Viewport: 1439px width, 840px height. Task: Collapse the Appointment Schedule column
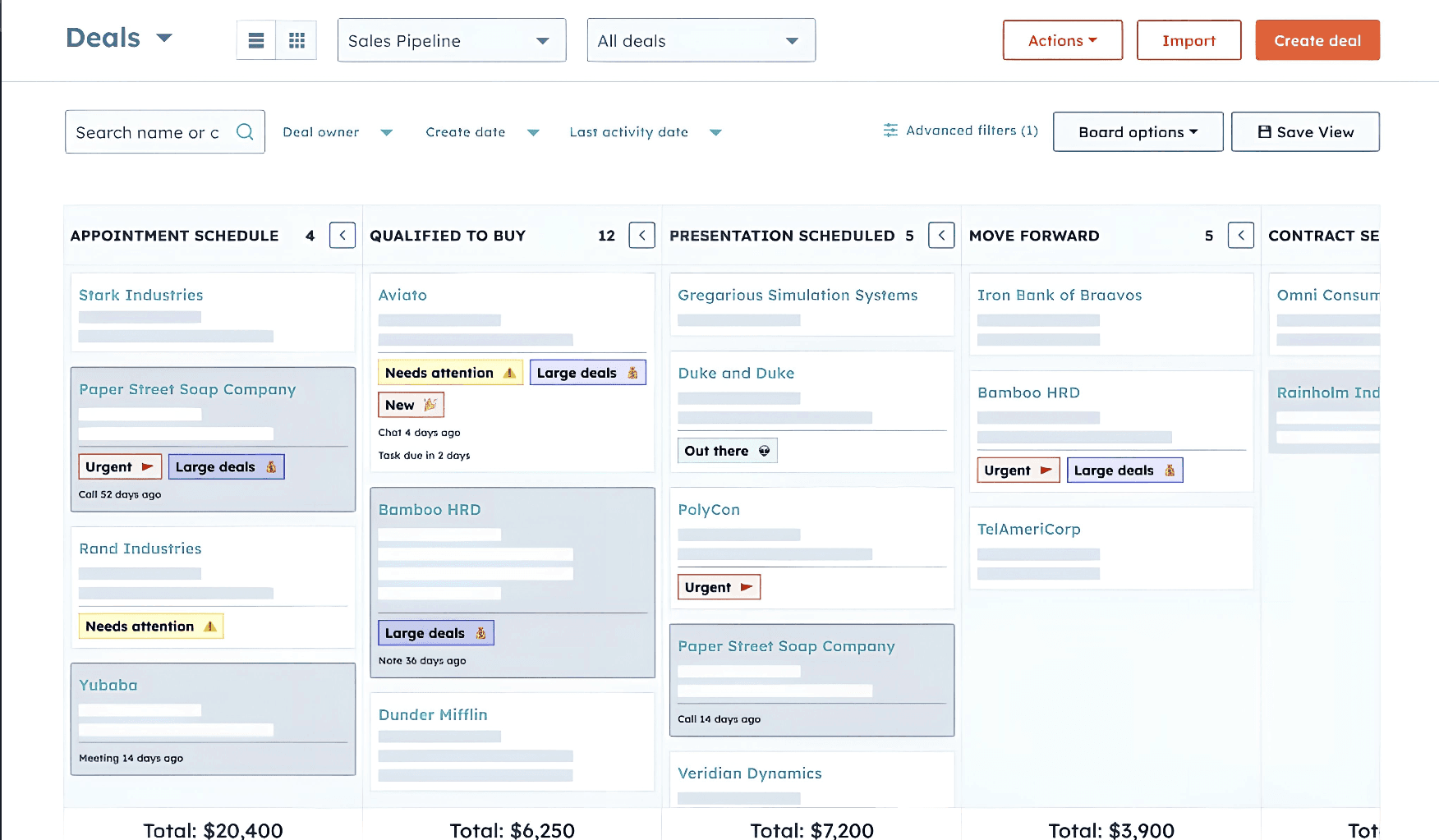(x=343, y=236)
